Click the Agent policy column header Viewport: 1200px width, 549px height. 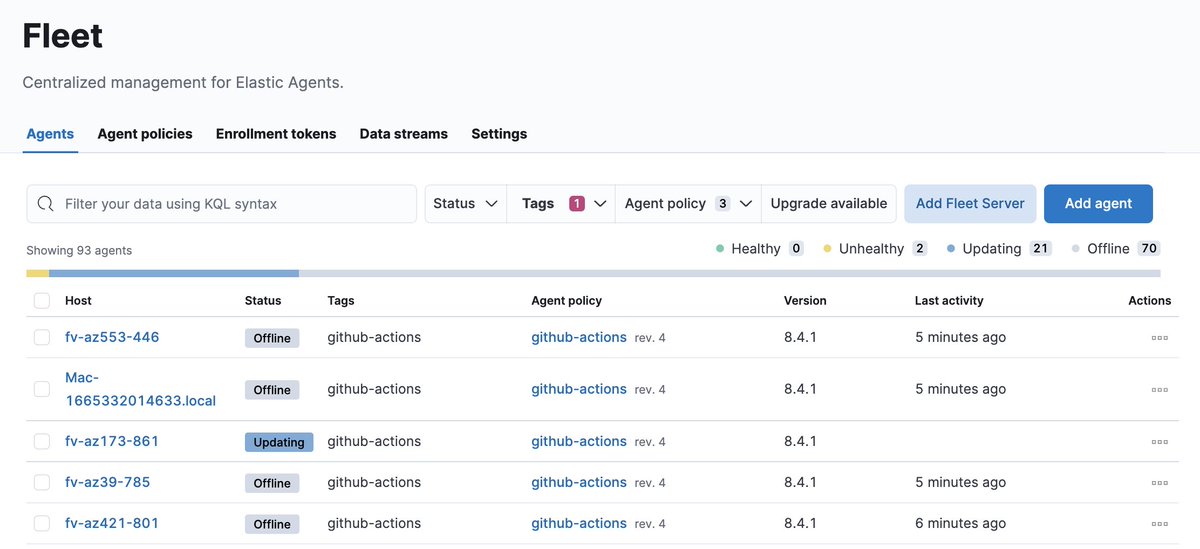point(566,300)
